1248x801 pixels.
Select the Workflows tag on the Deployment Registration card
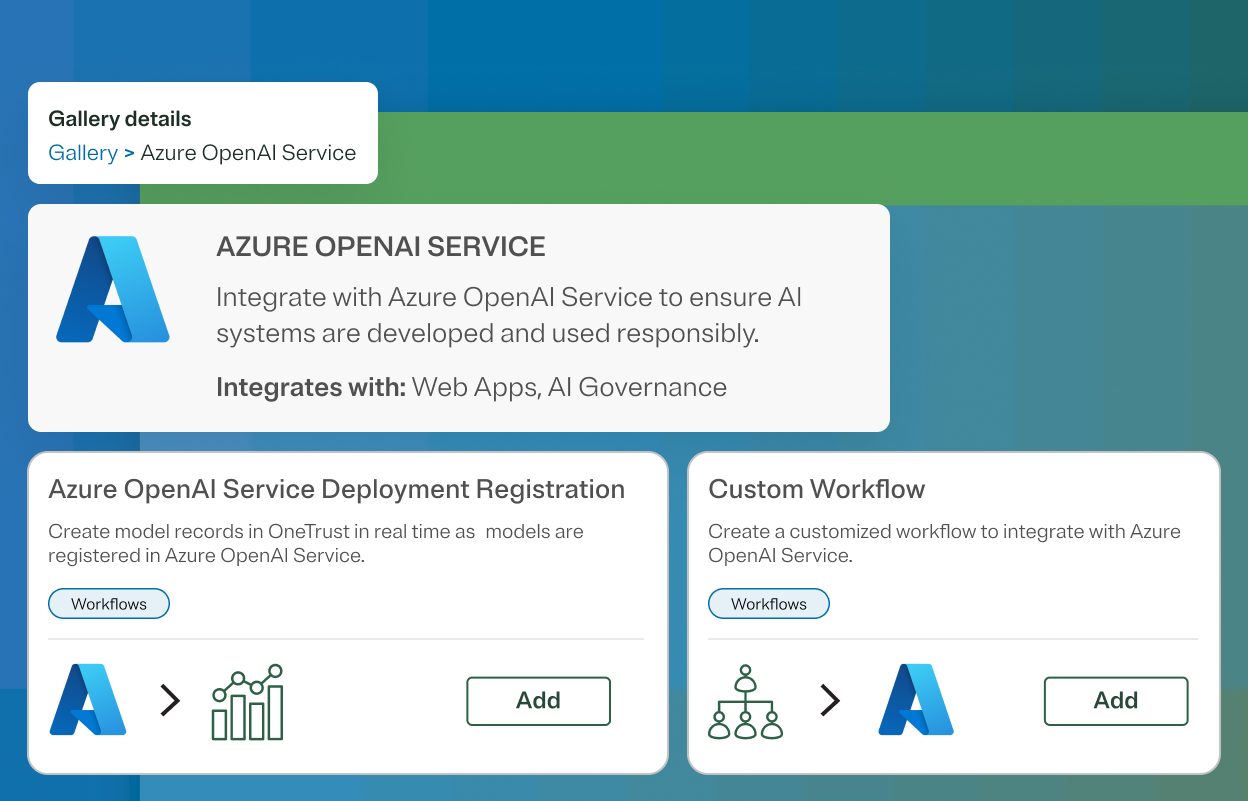coord(108,603)
